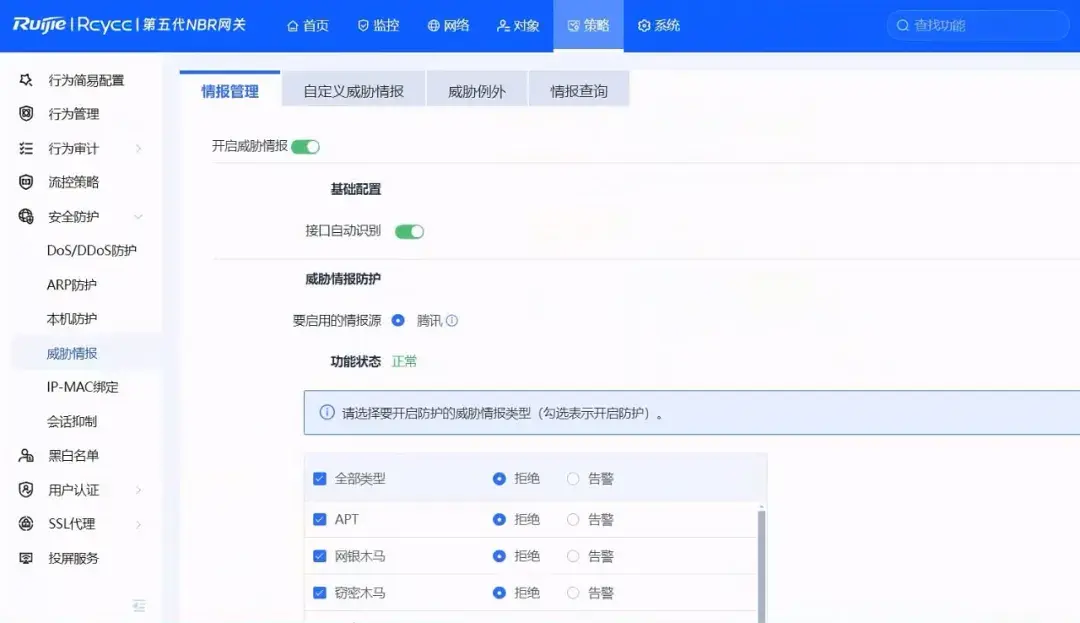Switch to the 自定义威胁情报 tab
Viewport: 1080px width, 623px height.
coord(354,89)
